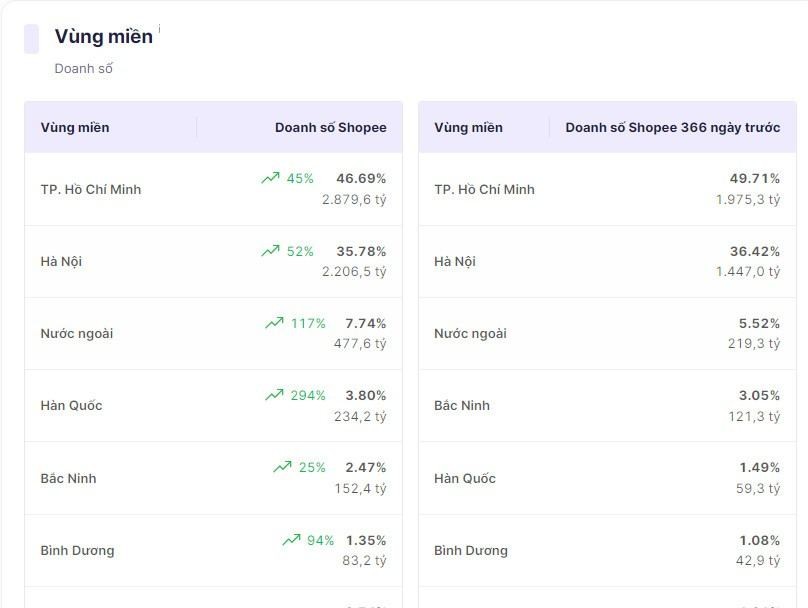Click the 1.975,3 tỷ sales amount

(748, 199)
